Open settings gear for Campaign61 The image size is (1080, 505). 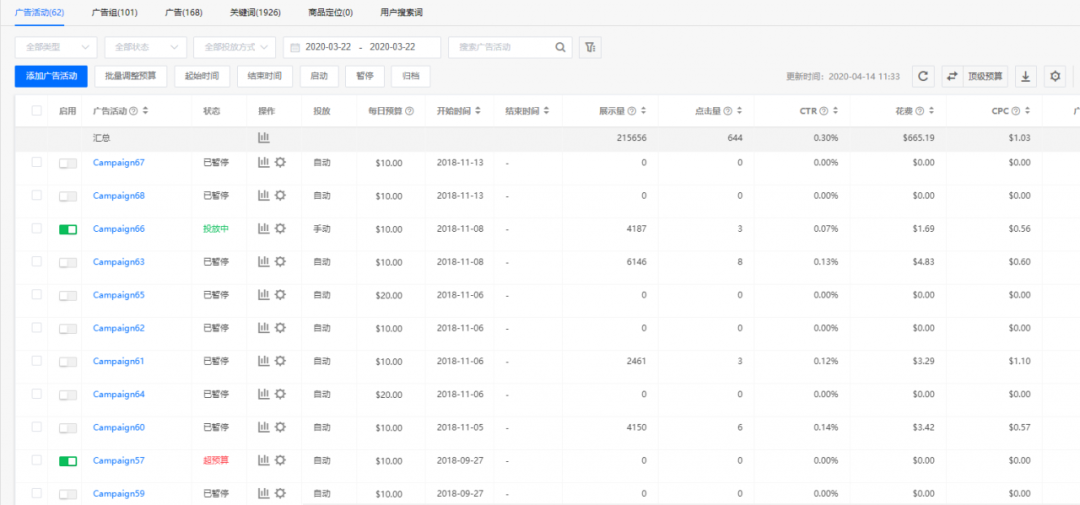tap(280, 360)
